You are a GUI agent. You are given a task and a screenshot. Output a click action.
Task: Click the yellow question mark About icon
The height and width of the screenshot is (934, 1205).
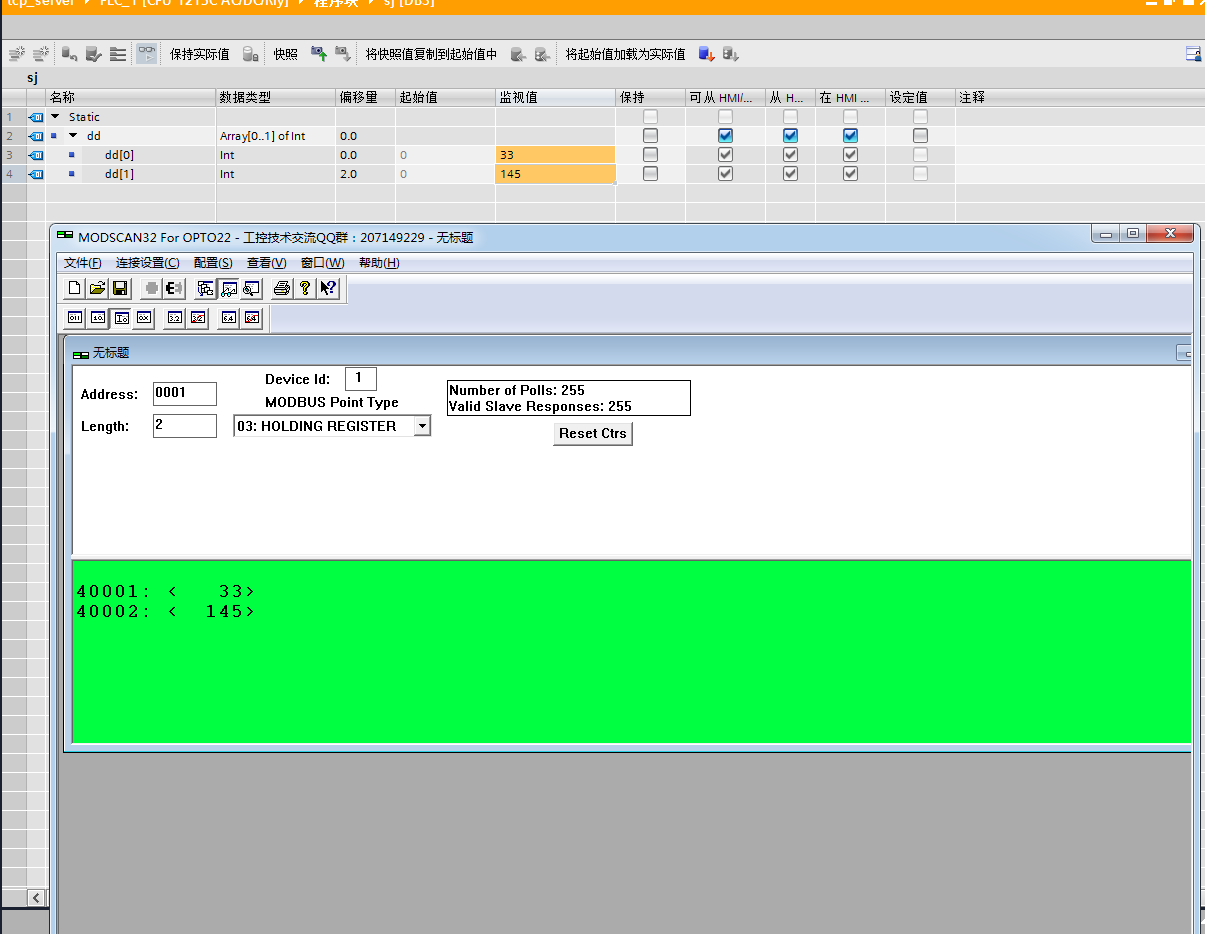305,289
